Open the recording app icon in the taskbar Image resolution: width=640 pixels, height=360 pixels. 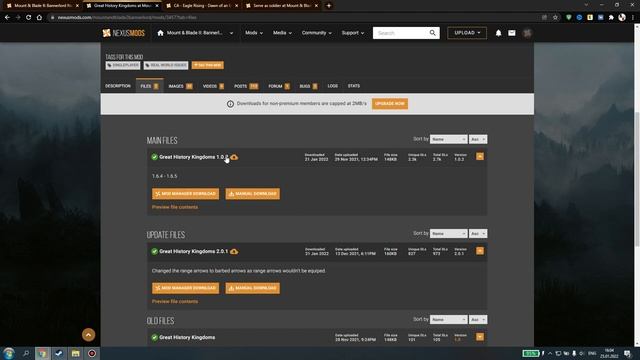click(x=92, y=353)
